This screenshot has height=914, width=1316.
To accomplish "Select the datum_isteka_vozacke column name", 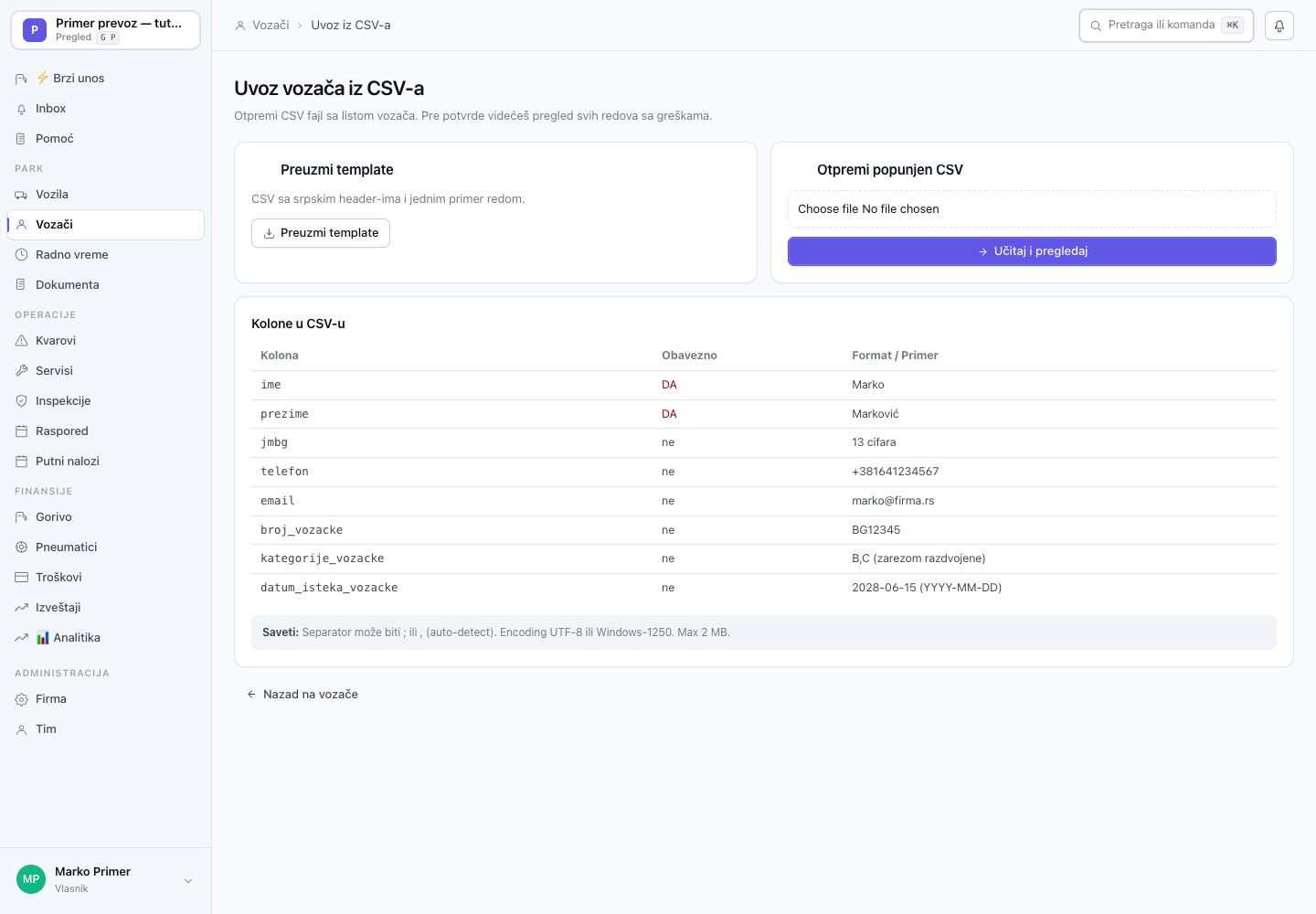I will [x=329, y=588].
